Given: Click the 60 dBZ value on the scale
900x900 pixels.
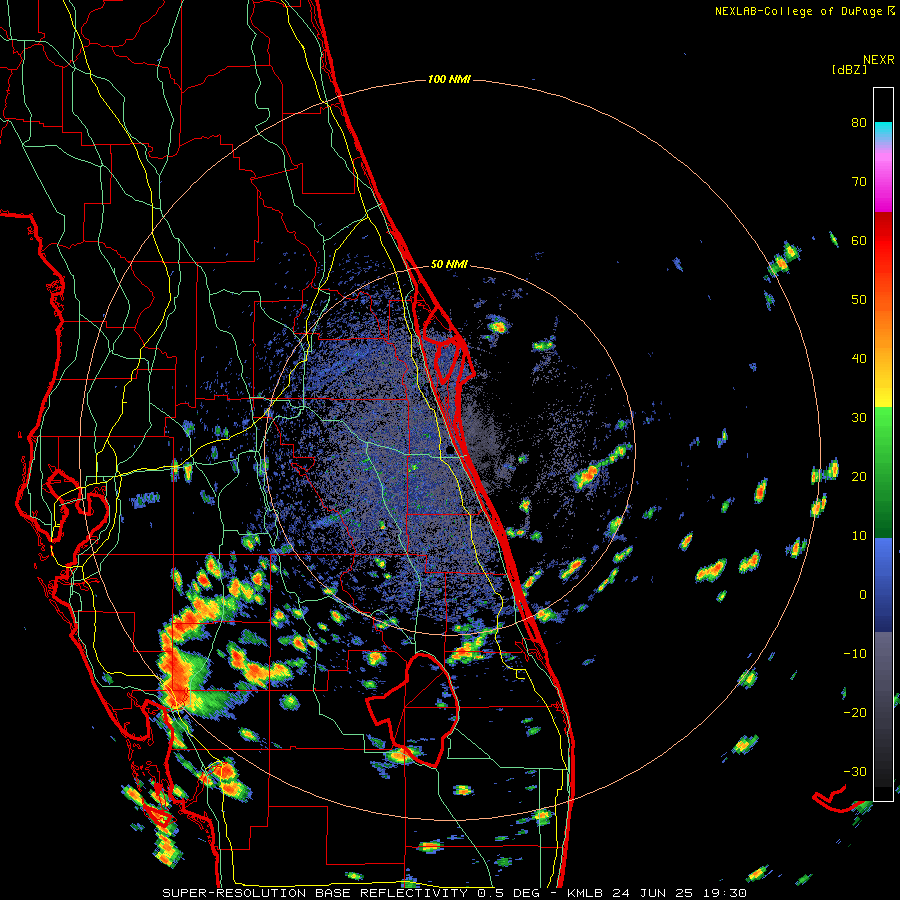Looking at the screenshot, I should (x=859, y=240).
